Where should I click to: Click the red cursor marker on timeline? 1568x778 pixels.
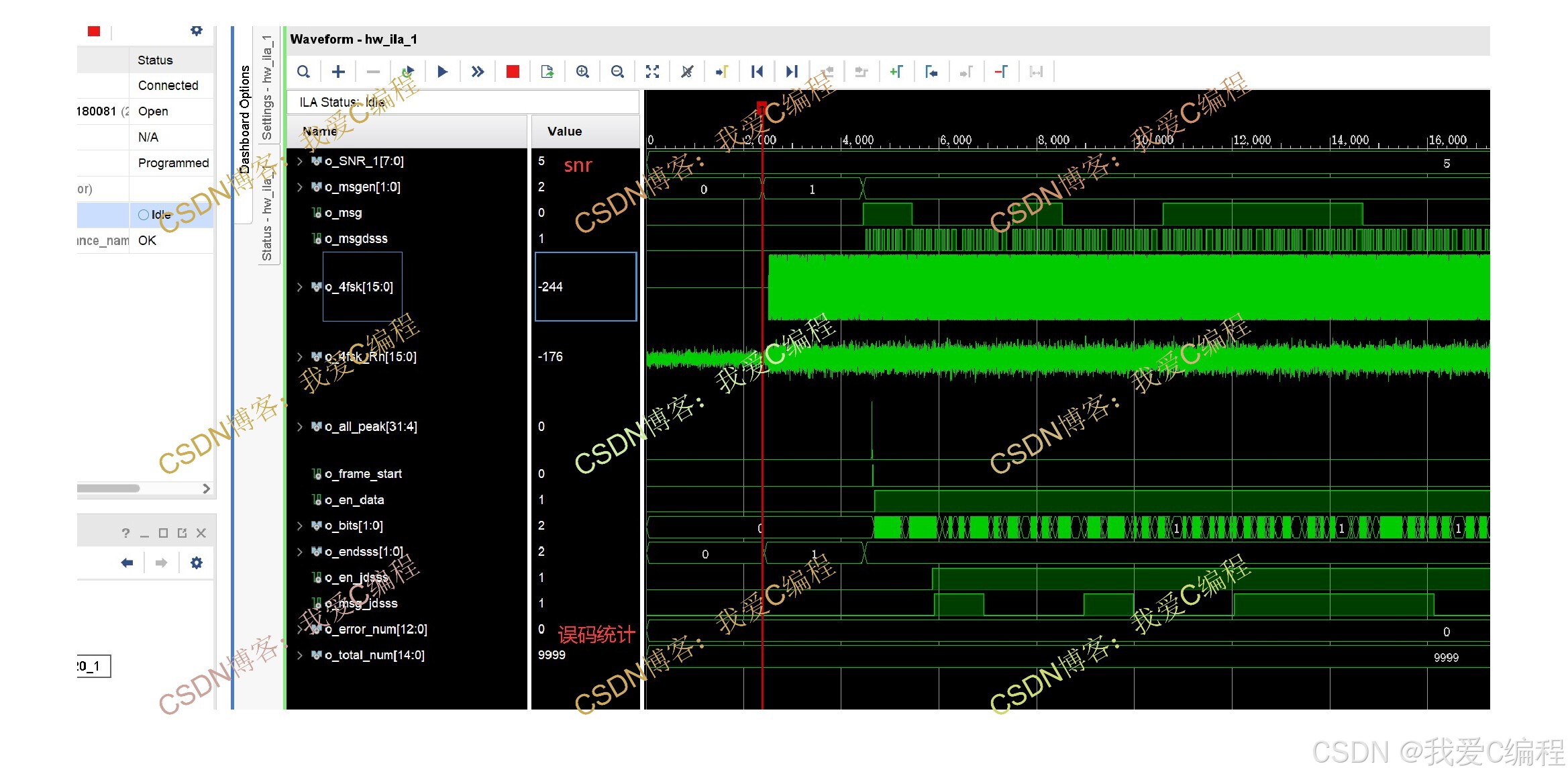tap(762, 107)
